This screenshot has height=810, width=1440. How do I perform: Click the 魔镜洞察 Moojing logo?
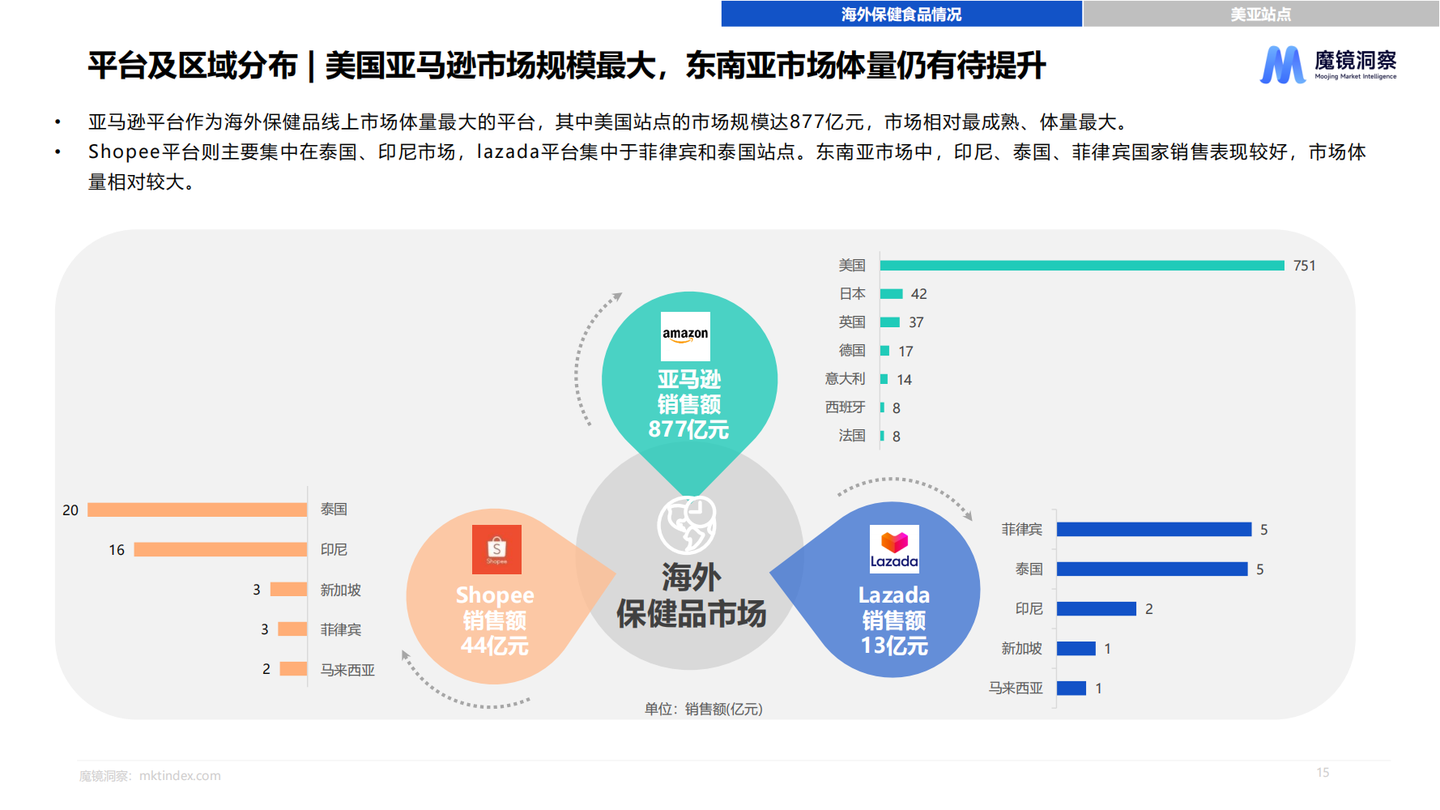click(x=1329, y=64)
